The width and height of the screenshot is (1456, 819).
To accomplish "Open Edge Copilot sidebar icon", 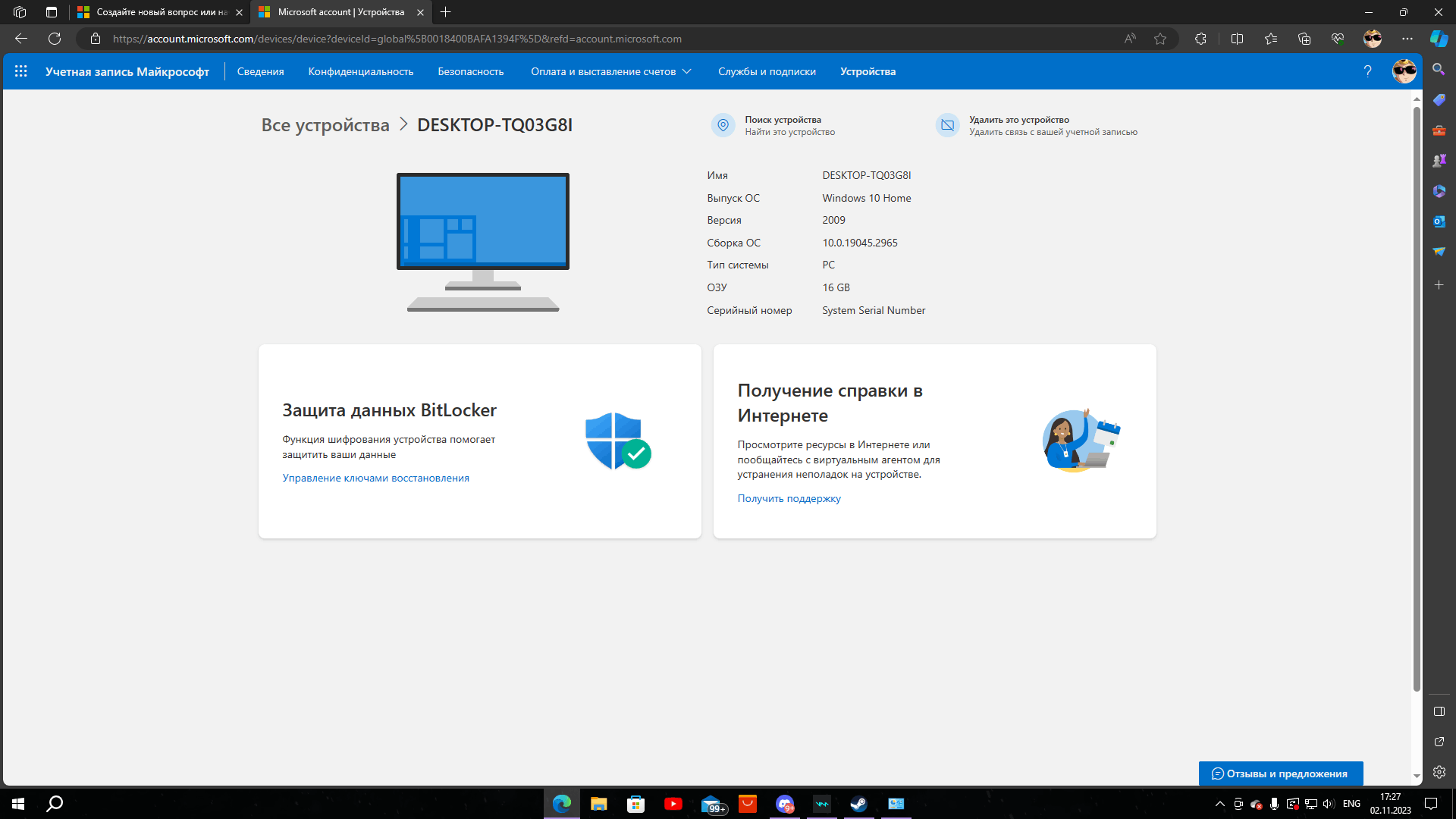I will point(1439,39).
